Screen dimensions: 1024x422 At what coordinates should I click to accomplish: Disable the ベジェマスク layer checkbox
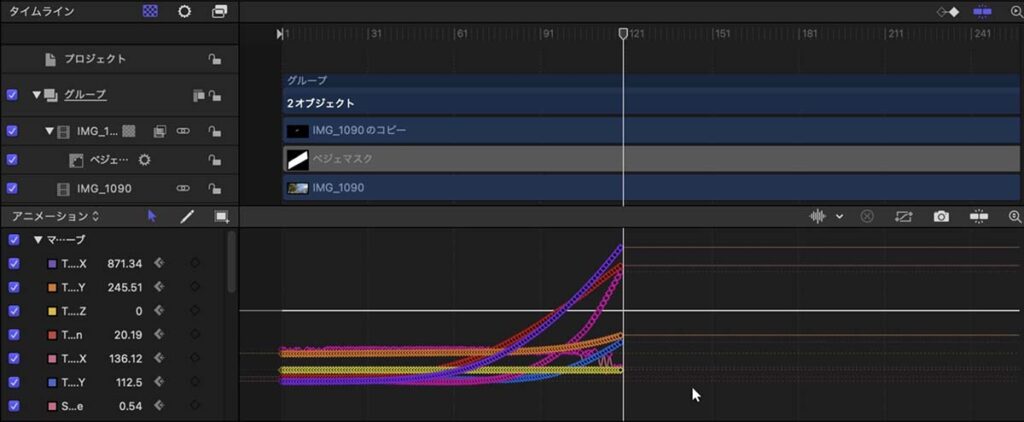[12, 159]
